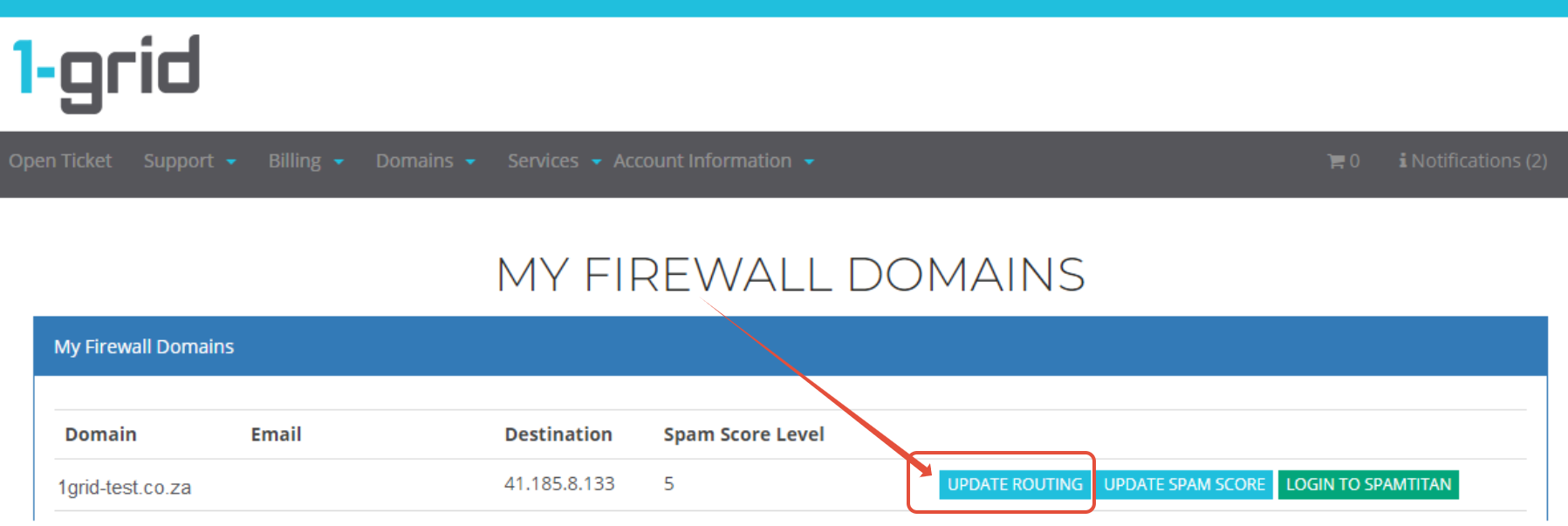Click the Email column header
The height and width of the screenshot is (526, 1568).
click(x=276, y=434)
